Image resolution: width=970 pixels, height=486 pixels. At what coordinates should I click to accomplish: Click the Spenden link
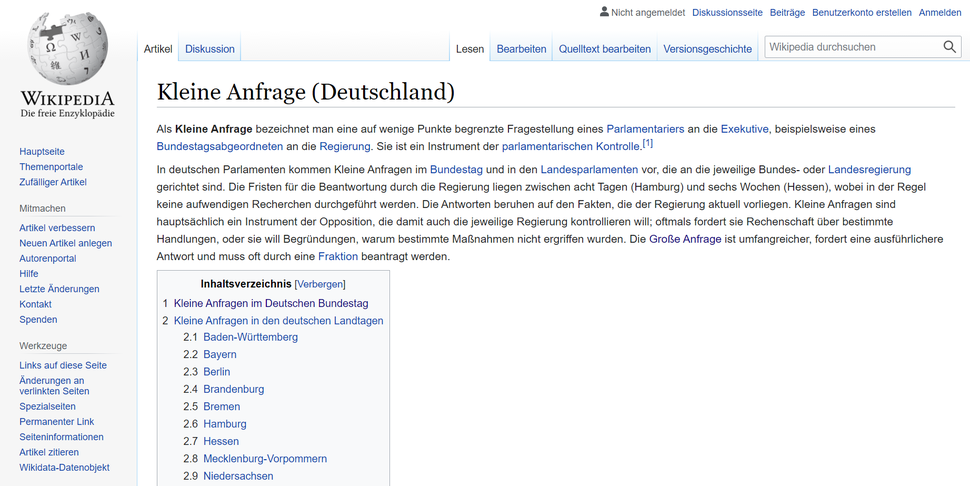click(38, 320)
